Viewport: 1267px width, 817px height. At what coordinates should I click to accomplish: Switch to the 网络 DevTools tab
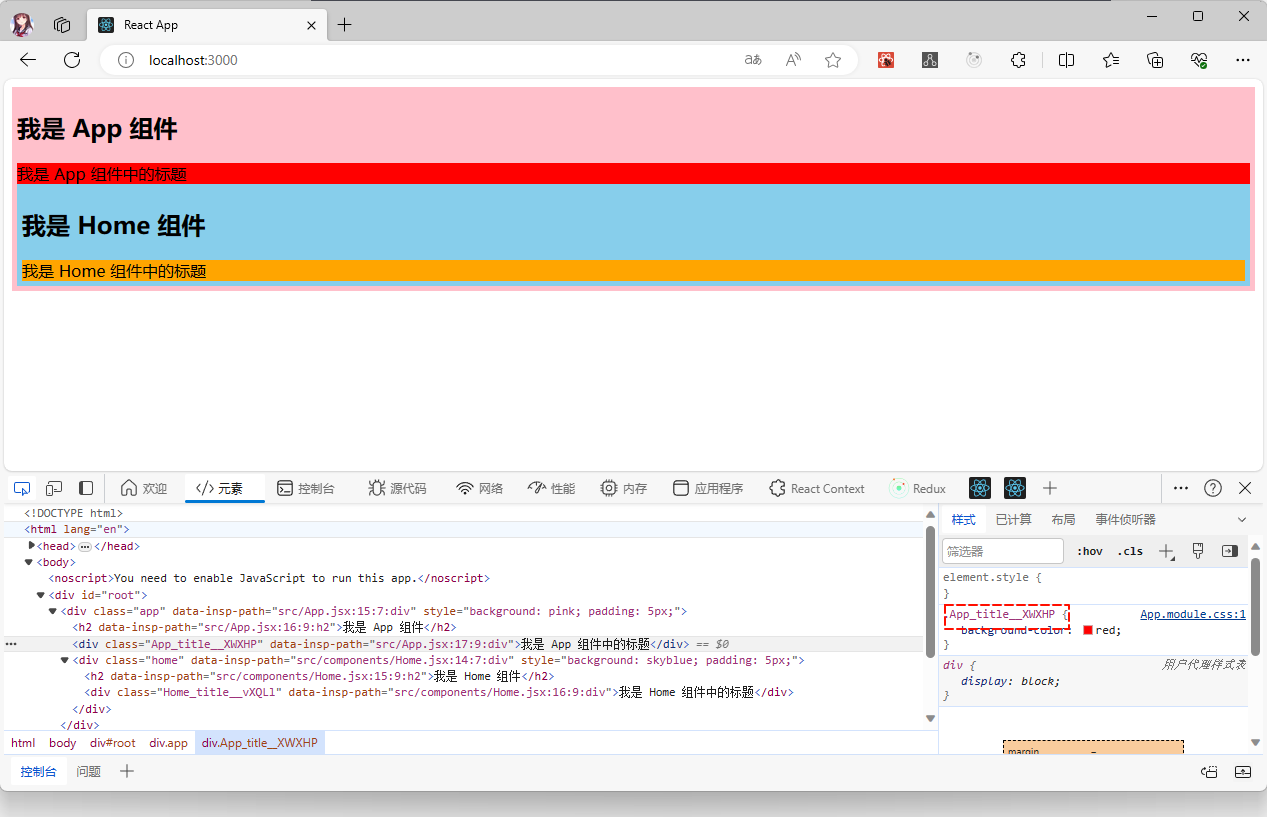(x=480, y=488)
